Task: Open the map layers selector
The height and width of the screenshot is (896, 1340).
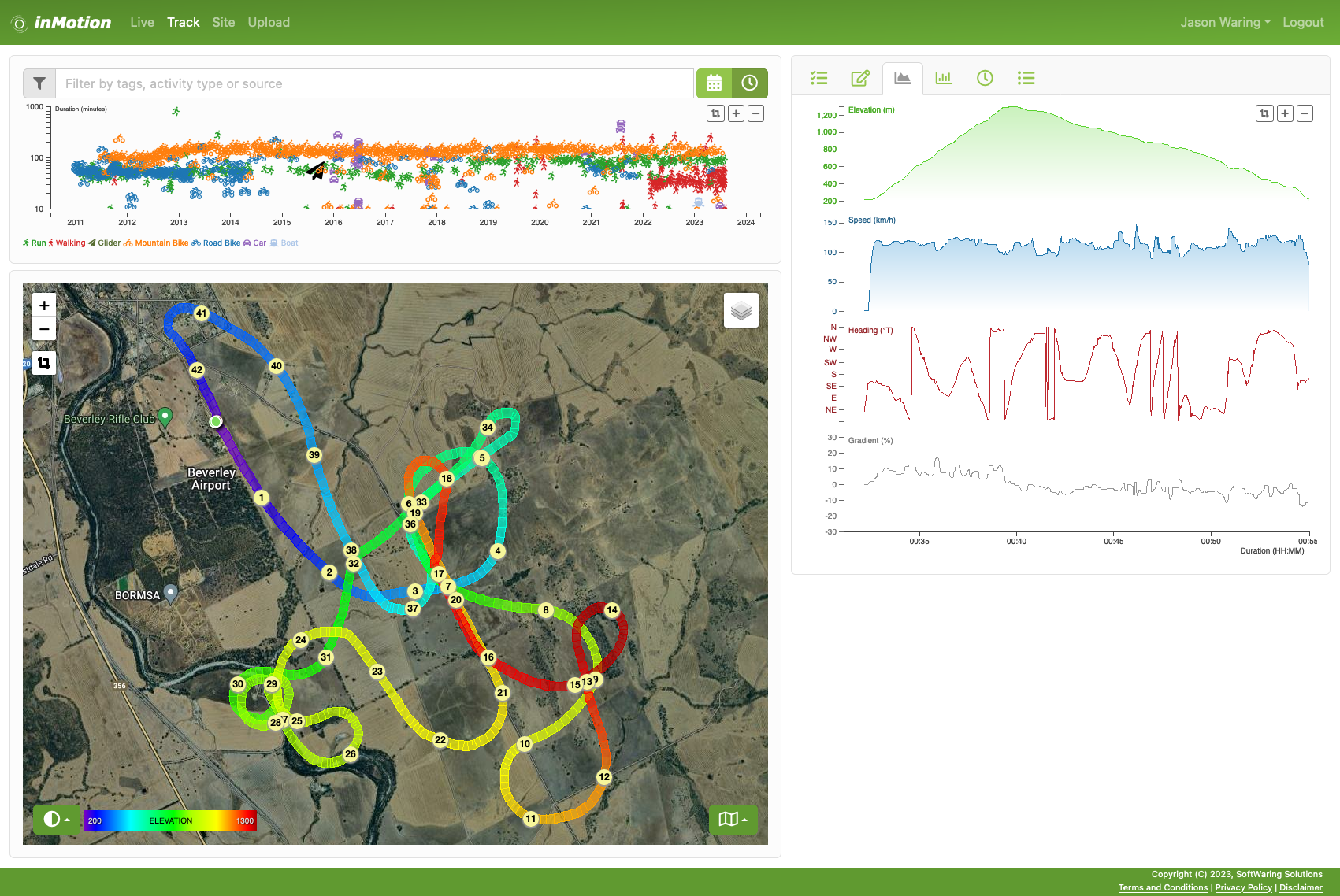Action: 741,311
